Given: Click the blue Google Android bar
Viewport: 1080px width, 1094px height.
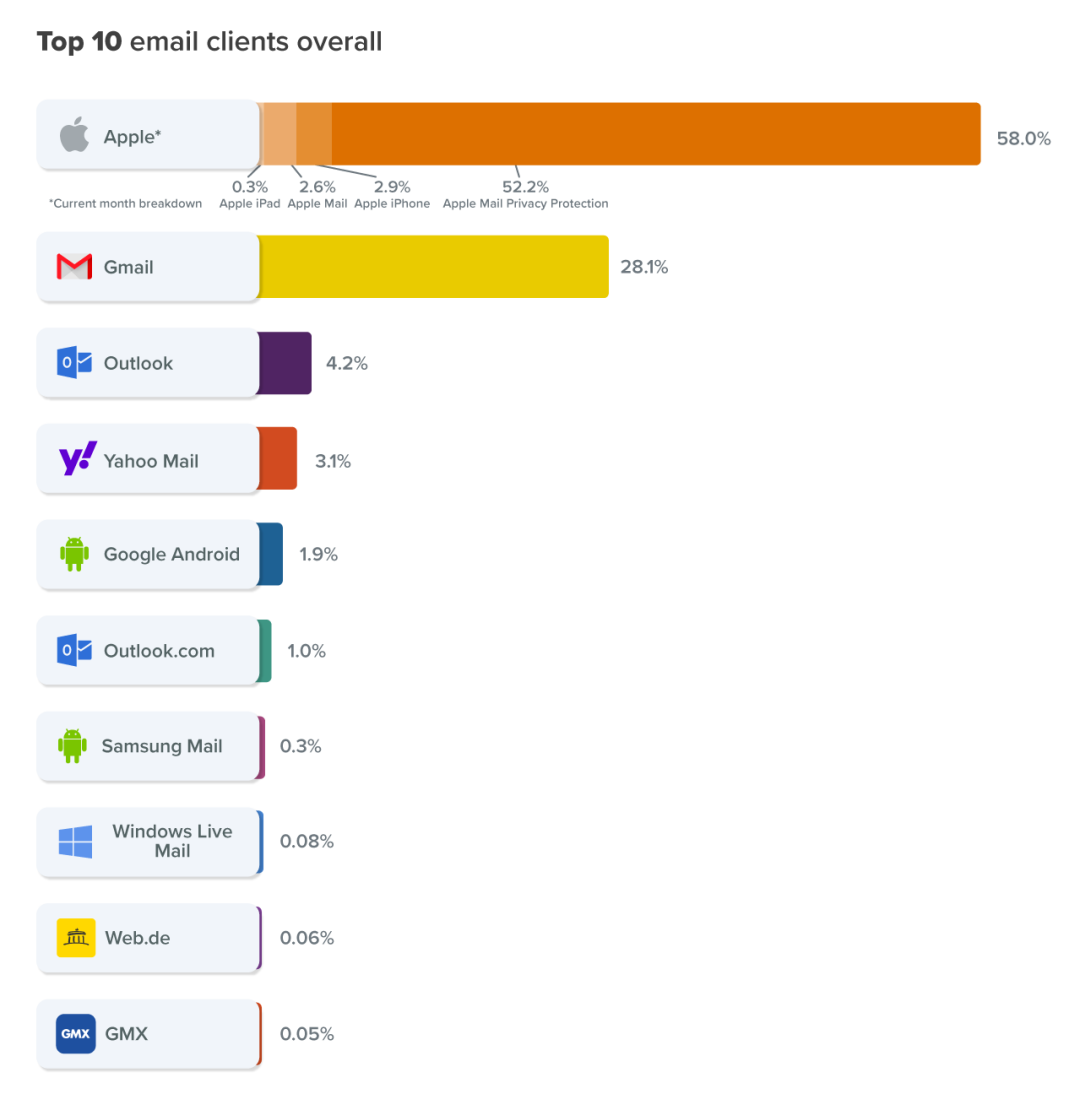Looking at the screenshot, I should click(x=271, y=554).
